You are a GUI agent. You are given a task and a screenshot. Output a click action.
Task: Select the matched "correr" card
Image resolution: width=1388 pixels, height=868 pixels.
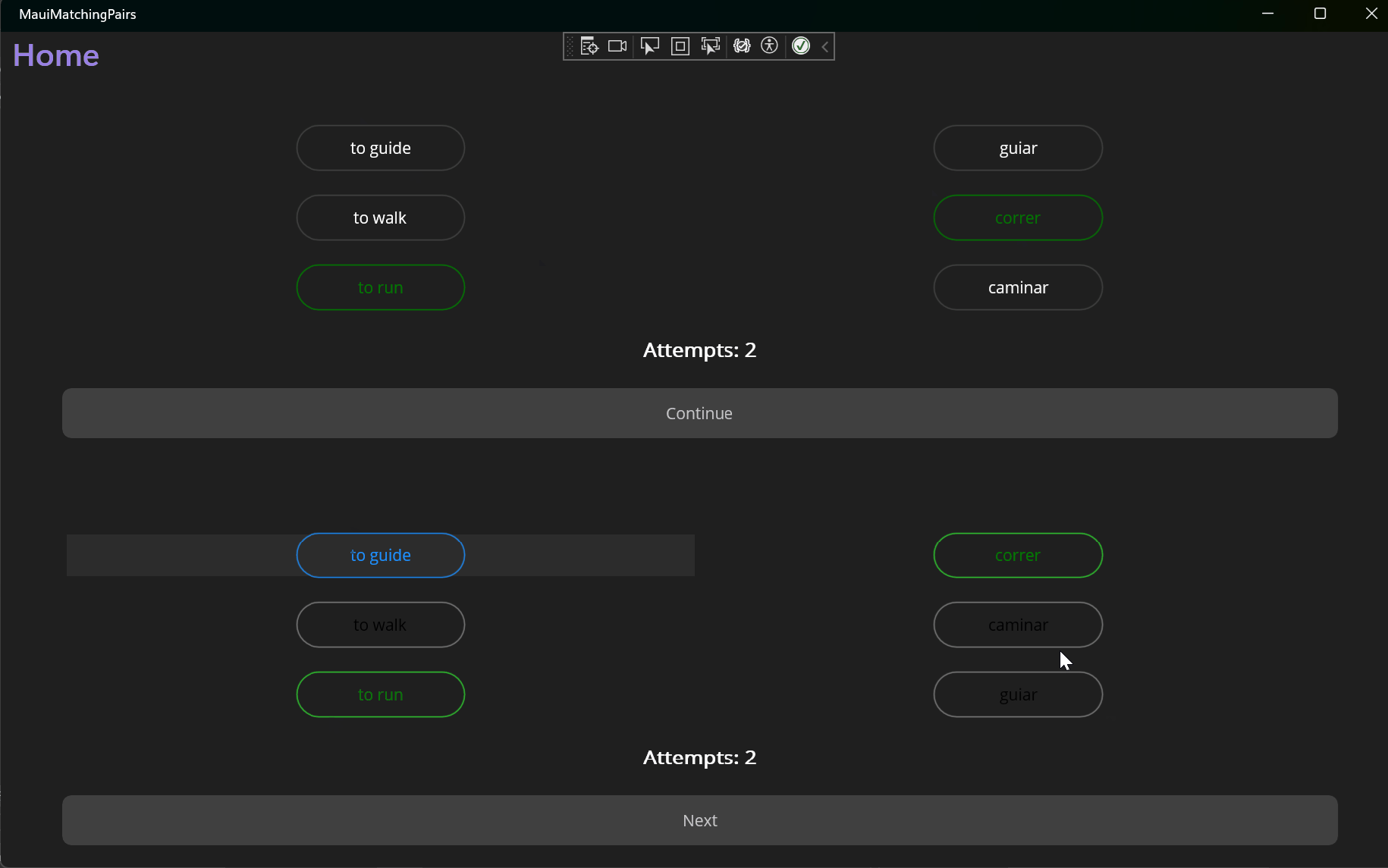(1017, 218)
